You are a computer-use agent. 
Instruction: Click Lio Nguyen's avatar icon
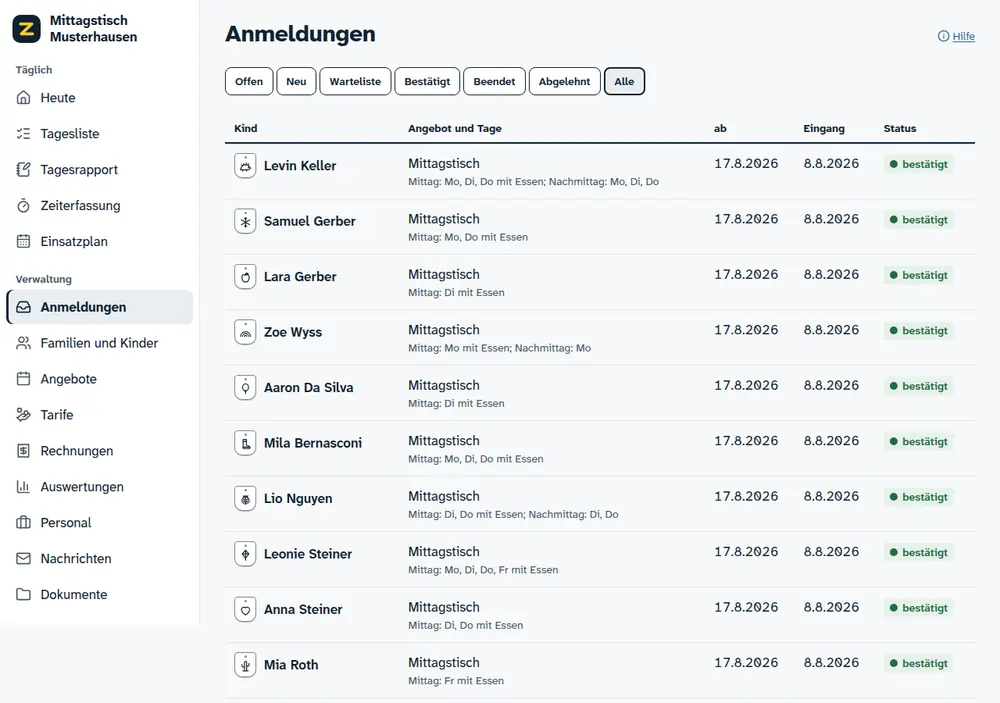[246, 499]
